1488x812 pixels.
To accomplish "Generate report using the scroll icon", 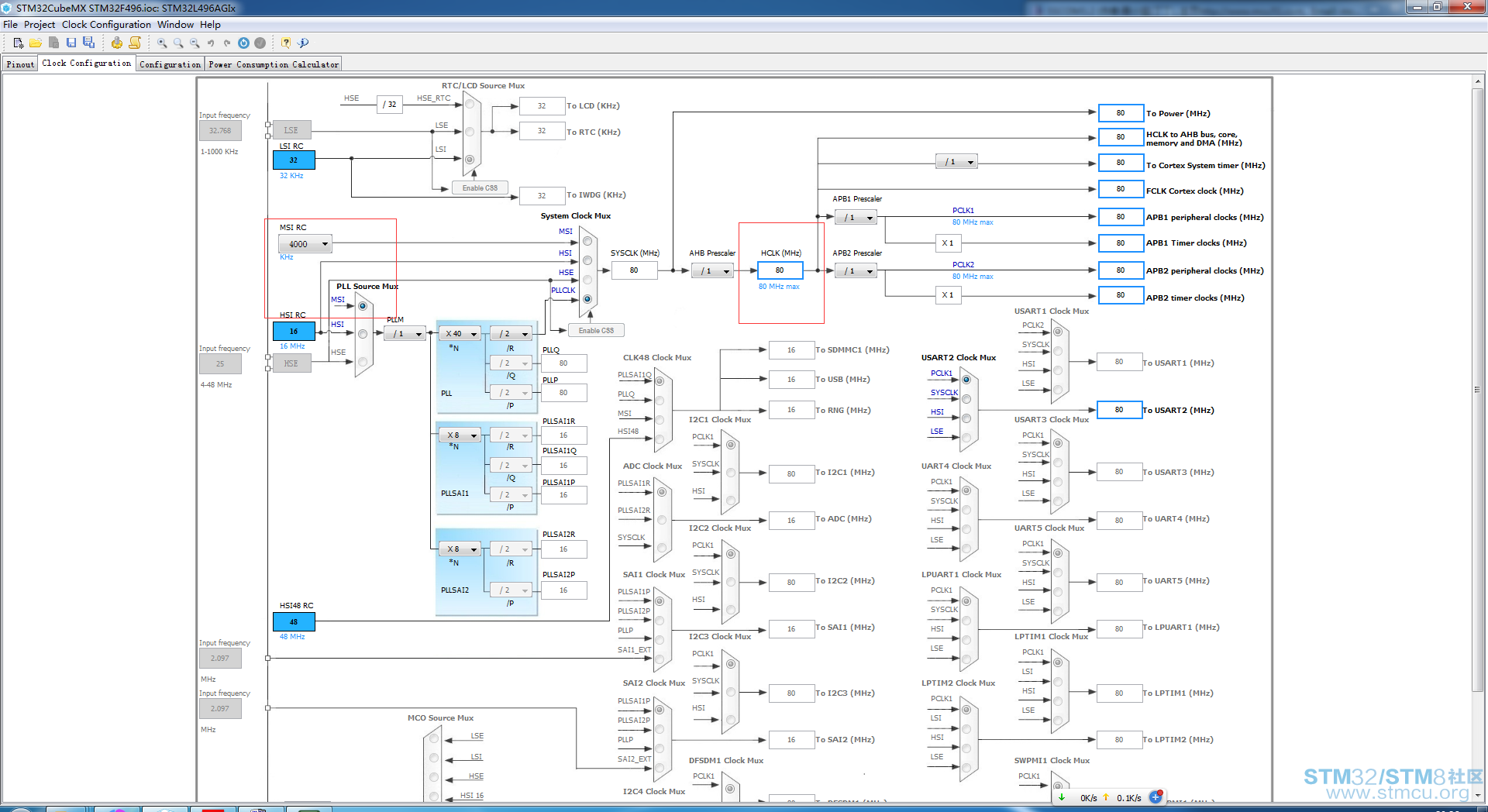I will click(135, 43).
